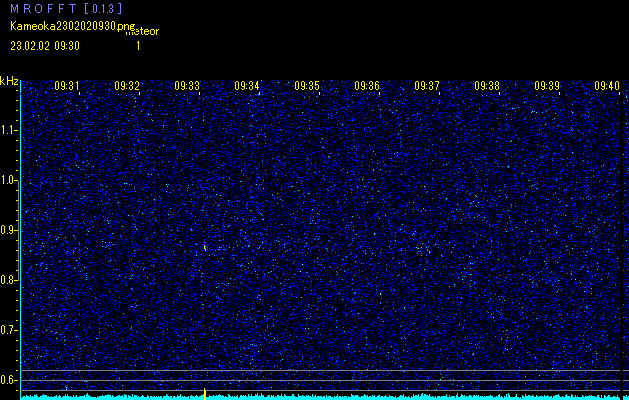This screenshot has height=400, width=629.
Task: Click the bright meteor echo in the spectrogram
Action: click(205, 246)
